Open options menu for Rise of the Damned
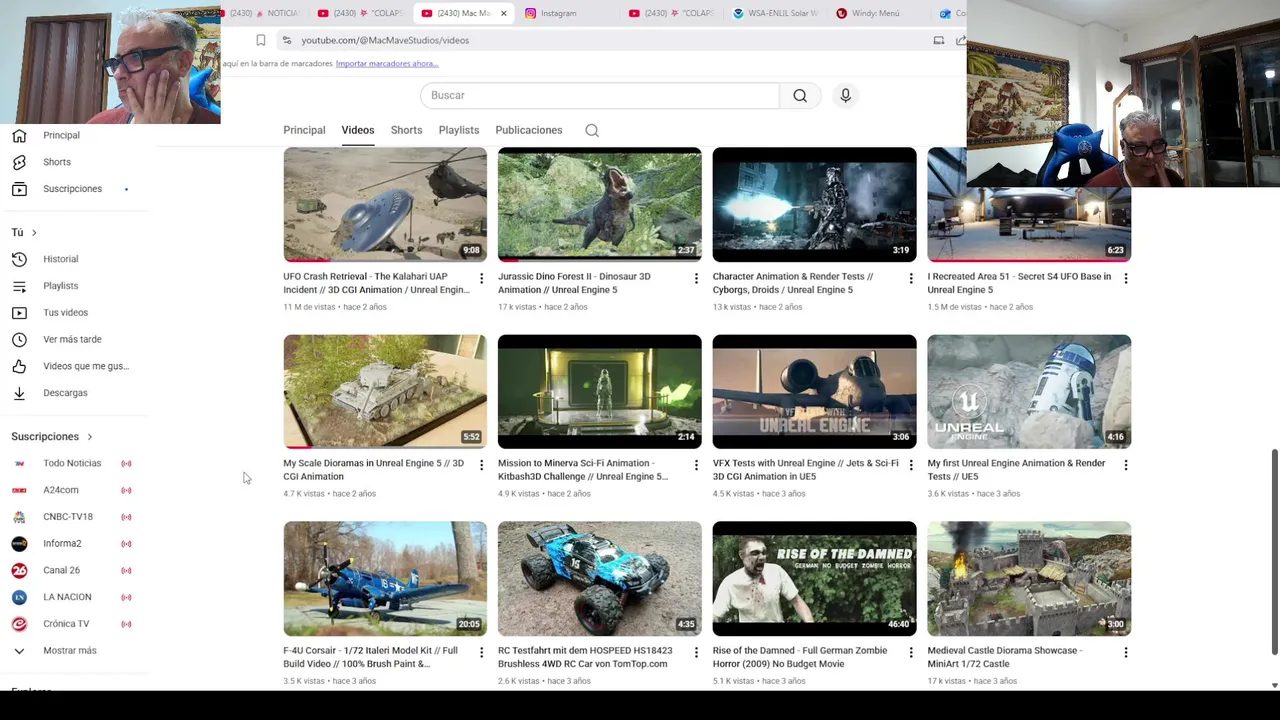The image size is (1280, 720). click(910, 652)
